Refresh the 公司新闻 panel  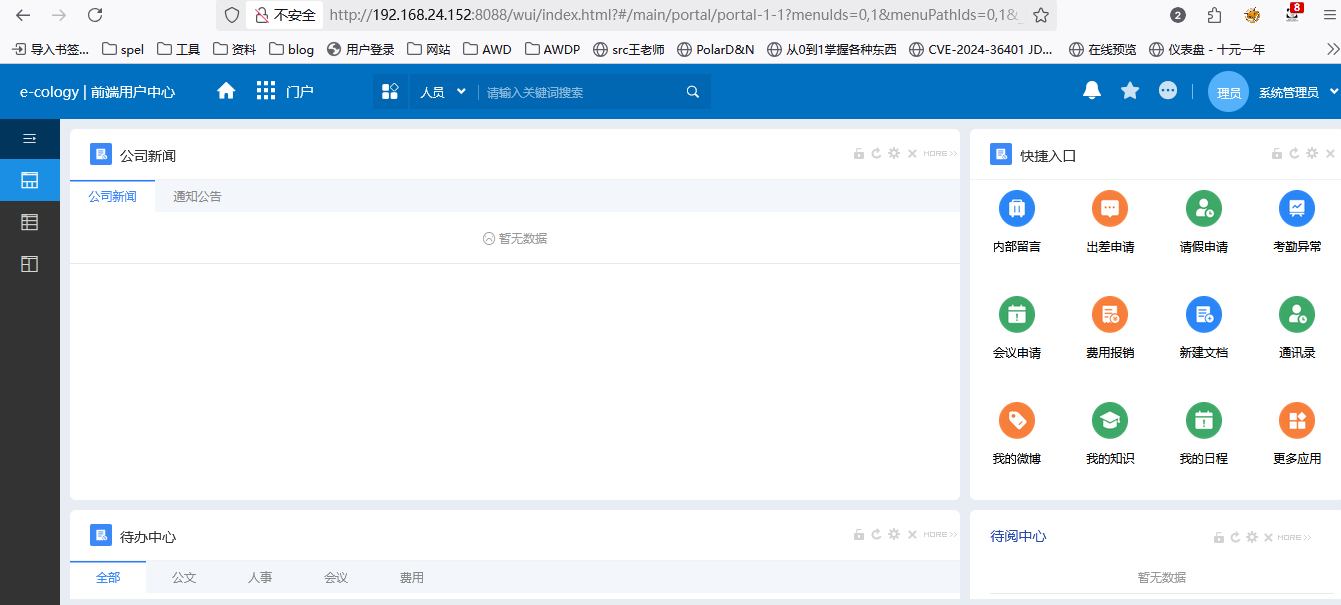(876, 154)
